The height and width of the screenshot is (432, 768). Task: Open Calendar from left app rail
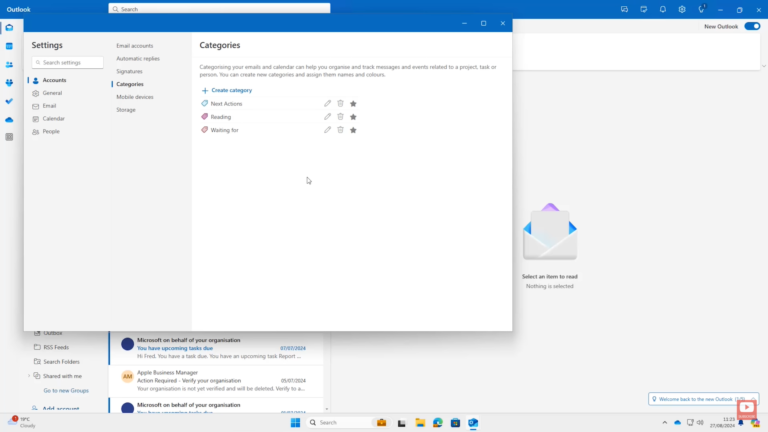coord(9,46)
